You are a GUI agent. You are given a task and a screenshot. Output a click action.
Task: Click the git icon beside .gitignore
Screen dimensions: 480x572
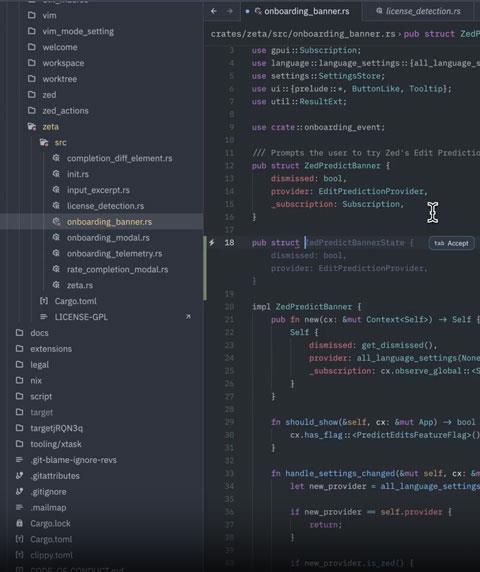[19, 491]
